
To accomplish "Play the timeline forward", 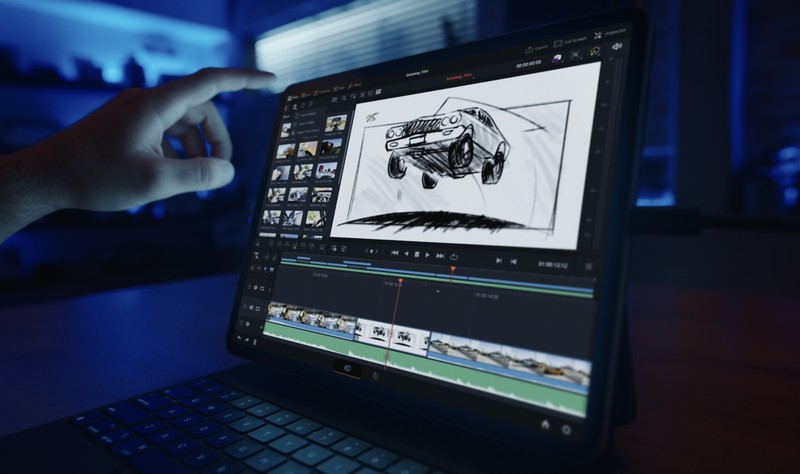I will [x=428, y=255].
